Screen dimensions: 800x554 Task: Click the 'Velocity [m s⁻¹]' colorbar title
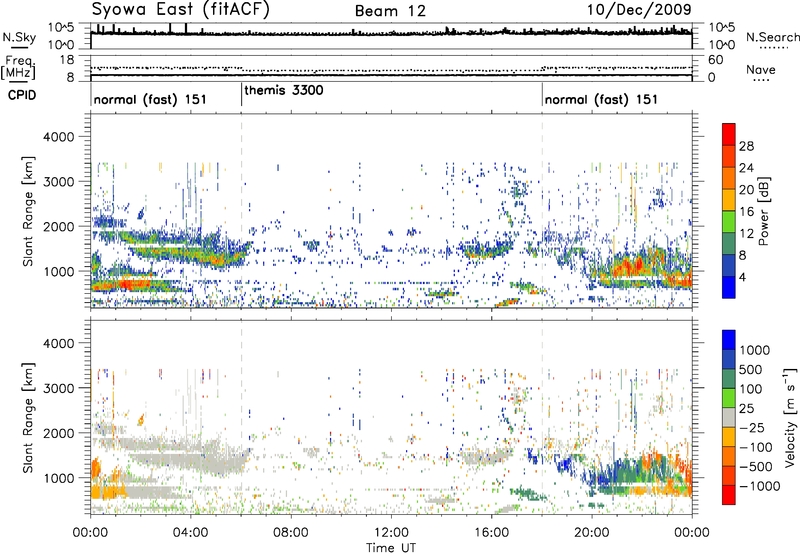790,417
